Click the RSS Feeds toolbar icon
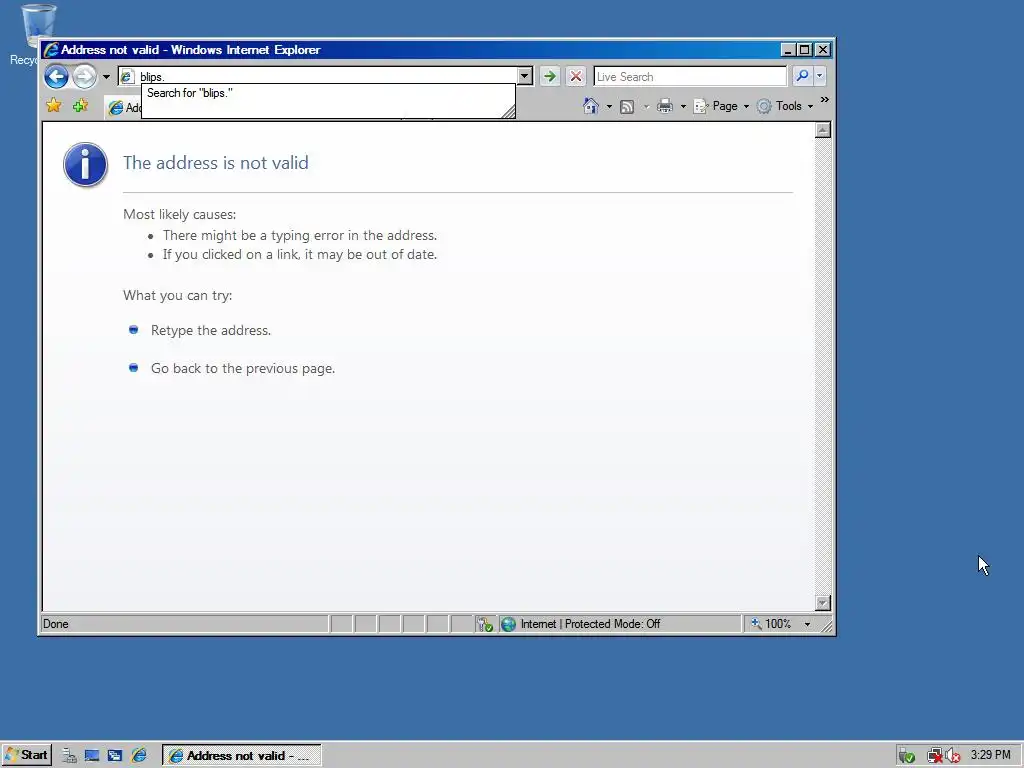The width and height of the screenshot is (1024, 768). tap(627, 106)
